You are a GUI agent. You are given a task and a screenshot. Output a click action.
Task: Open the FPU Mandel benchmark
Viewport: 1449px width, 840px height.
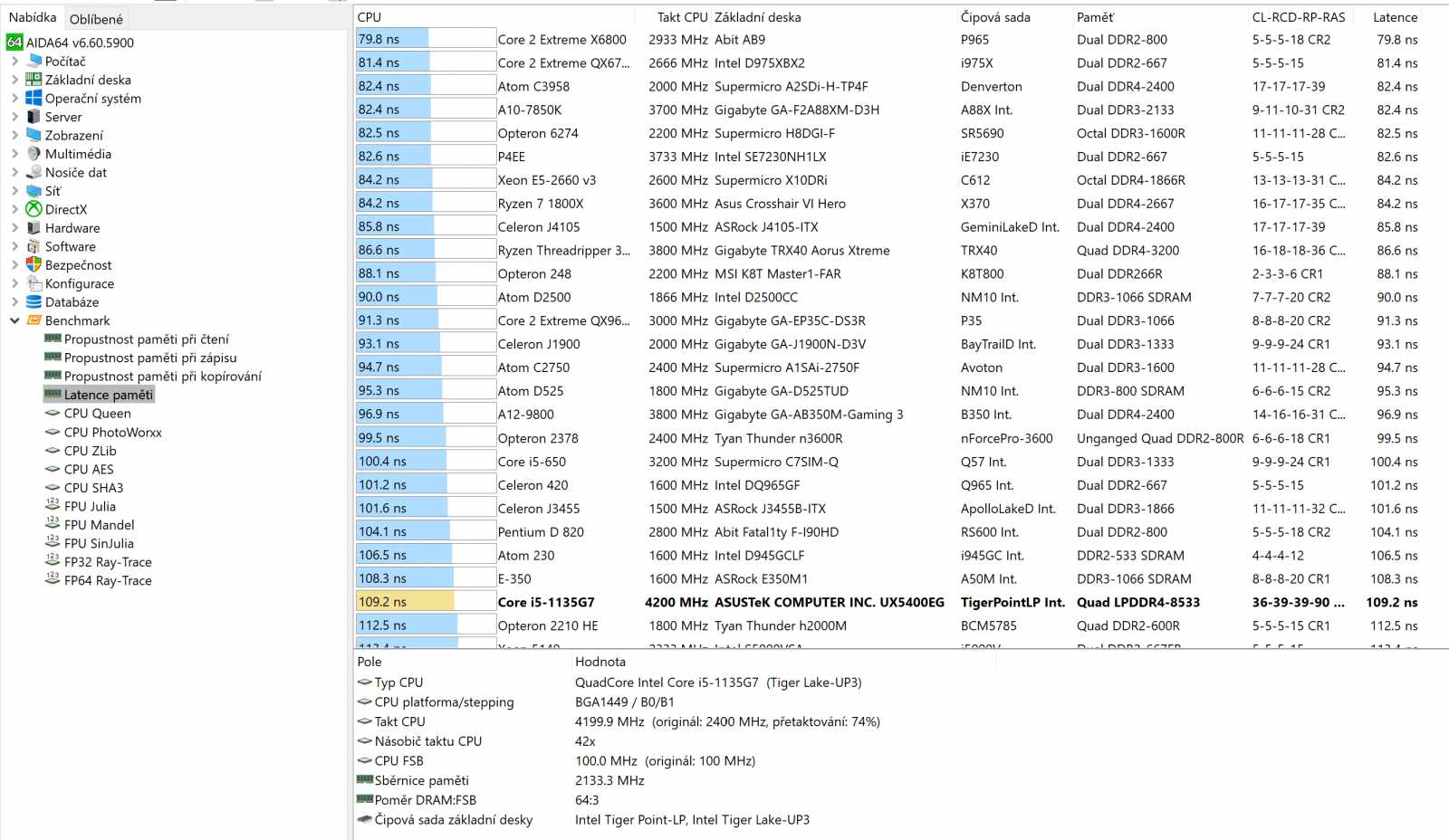(x=100, y=525)
